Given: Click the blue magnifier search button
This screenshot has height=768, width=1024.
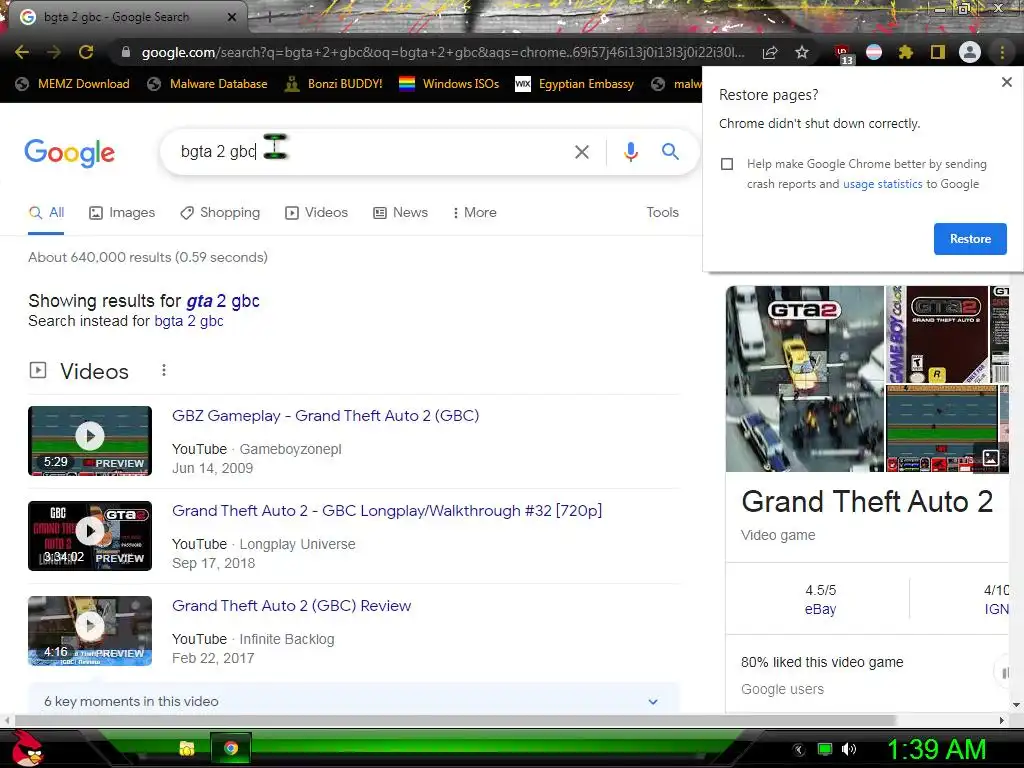Looking at the screenshot, I should click(670, 152).
